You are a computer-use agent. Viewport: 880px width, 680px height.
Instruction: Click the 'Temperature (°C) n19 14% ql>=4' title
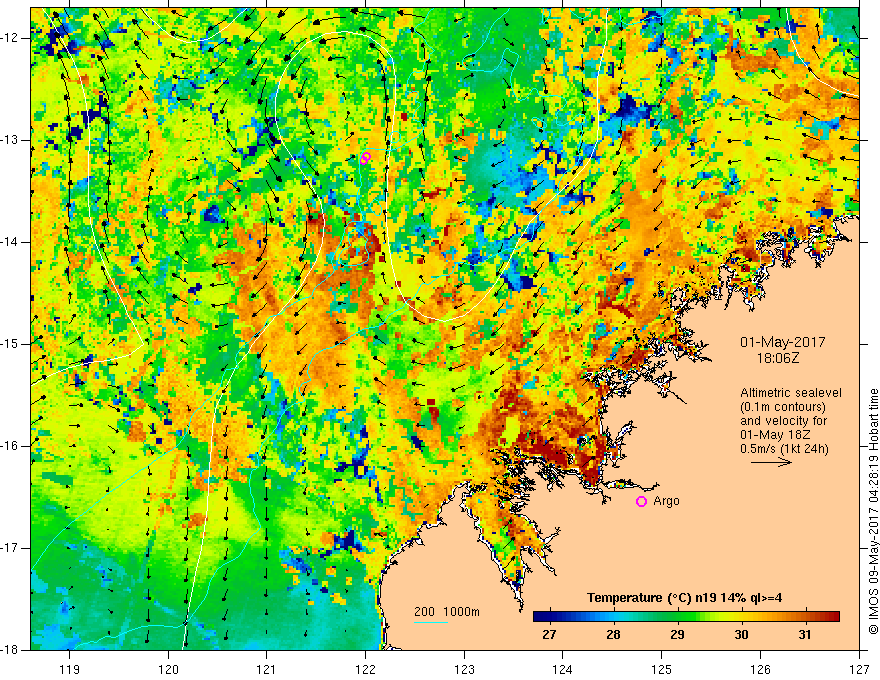(x=685, y=598)
